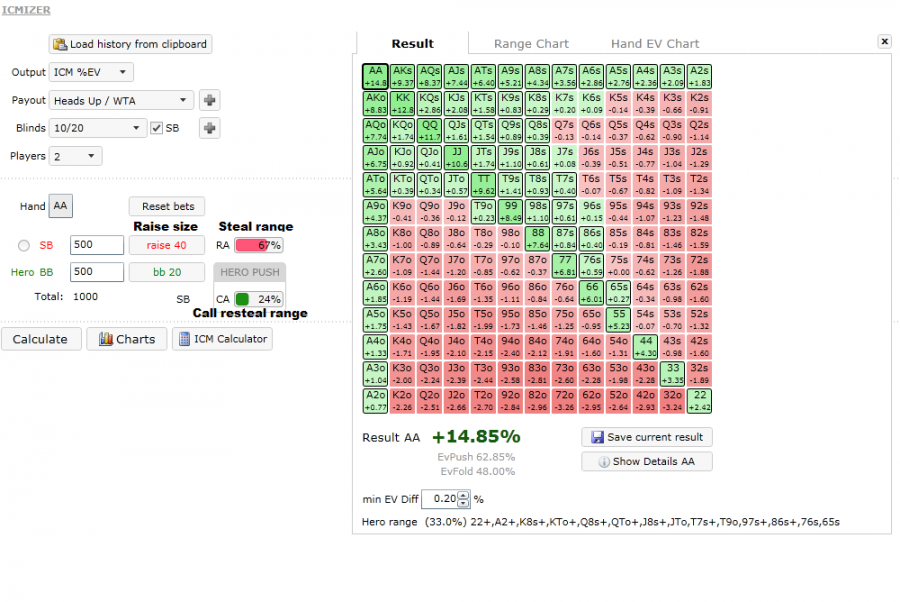Toggle the SB checkbox next to Blinds
Screen dimensions: 900x602
pos(157,128)
